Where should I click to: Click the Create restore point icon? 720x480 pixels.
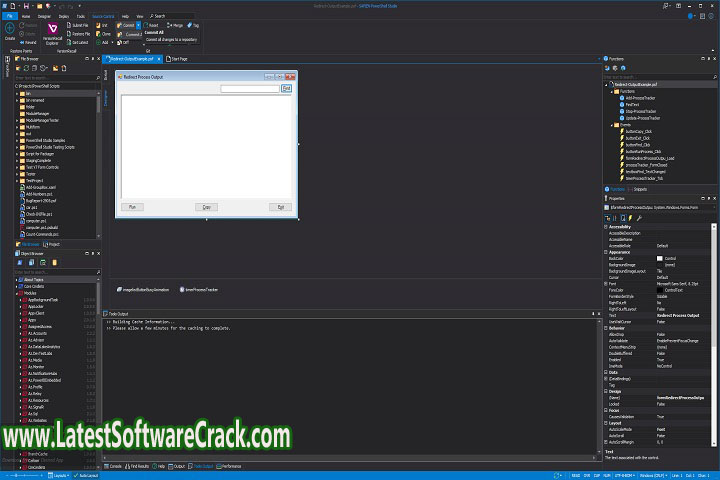10,29
